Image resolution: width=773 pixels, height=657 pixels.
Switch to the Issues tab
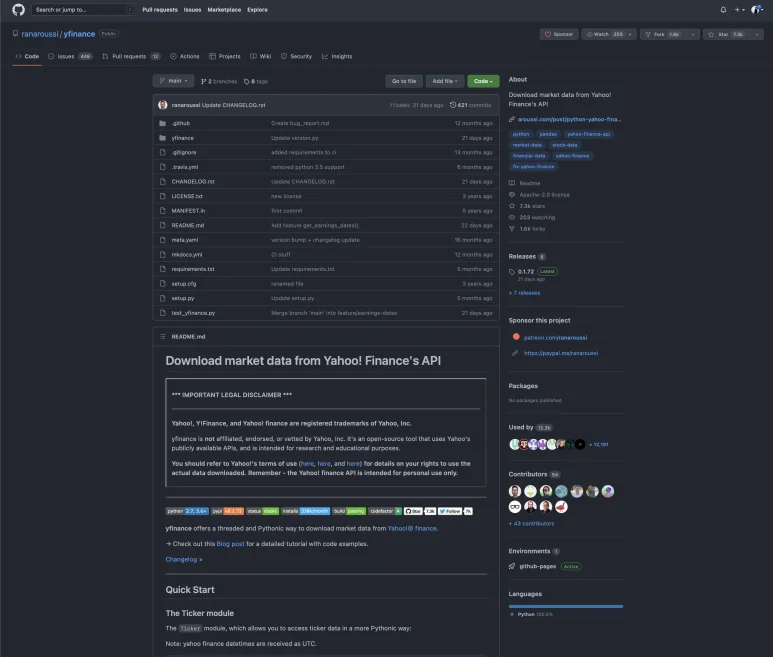(x=69, y=56)
